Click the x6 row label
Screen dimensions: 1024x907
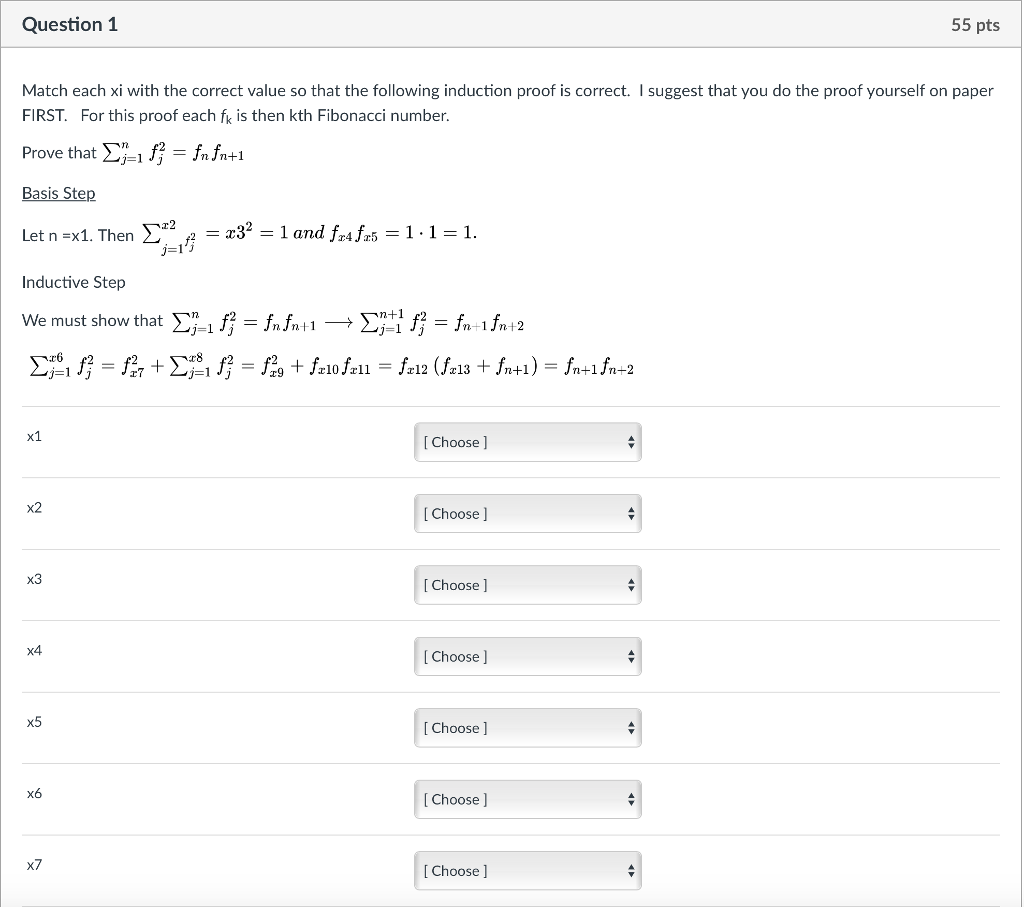[x=35, y=794]
